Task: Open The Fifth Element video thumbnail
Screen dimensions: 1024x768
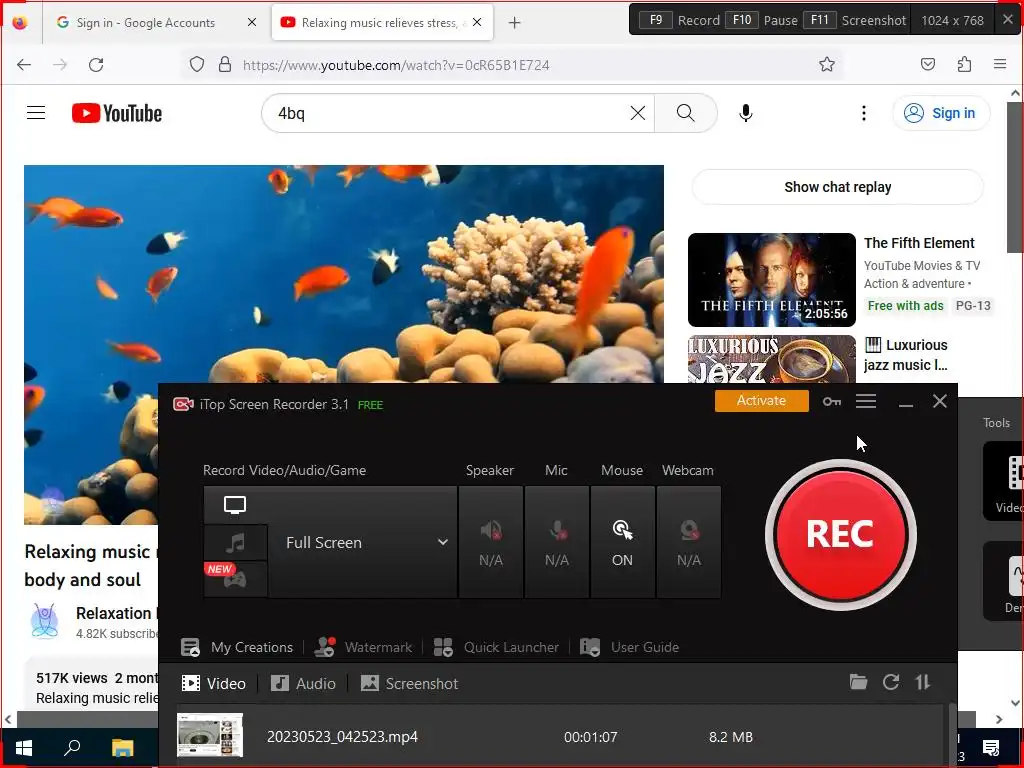Action: click(771, 280)
